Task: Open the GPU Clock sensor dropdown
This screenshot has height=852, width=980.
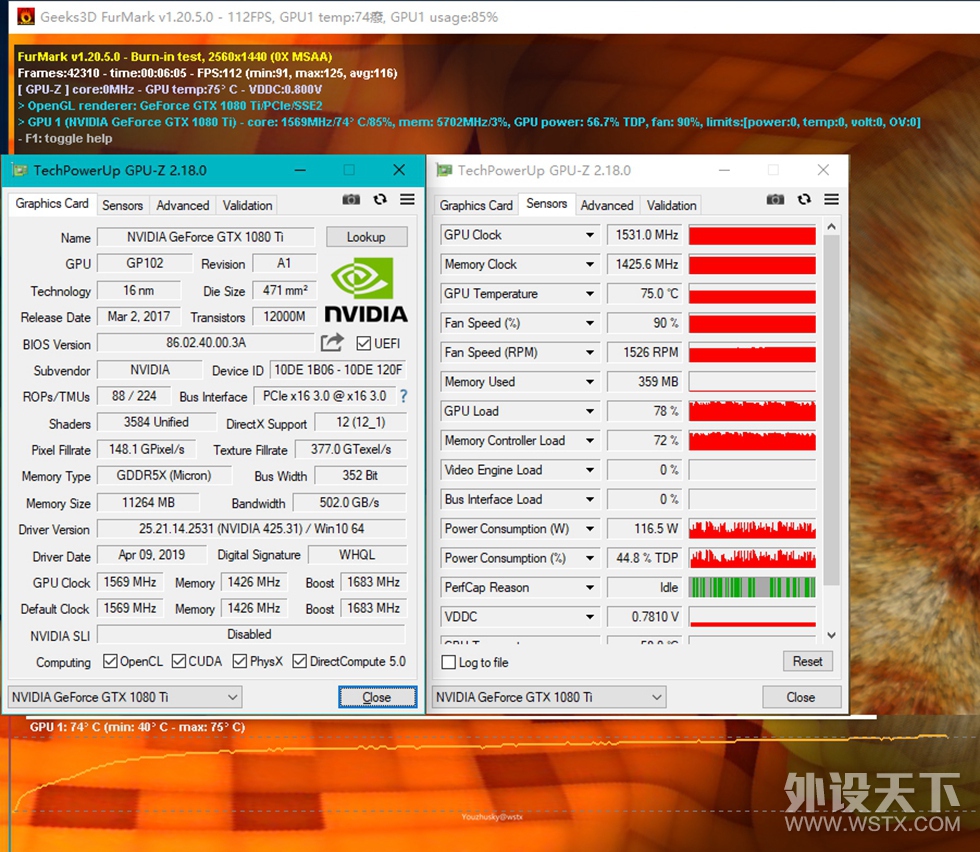Action: point(589,235)
